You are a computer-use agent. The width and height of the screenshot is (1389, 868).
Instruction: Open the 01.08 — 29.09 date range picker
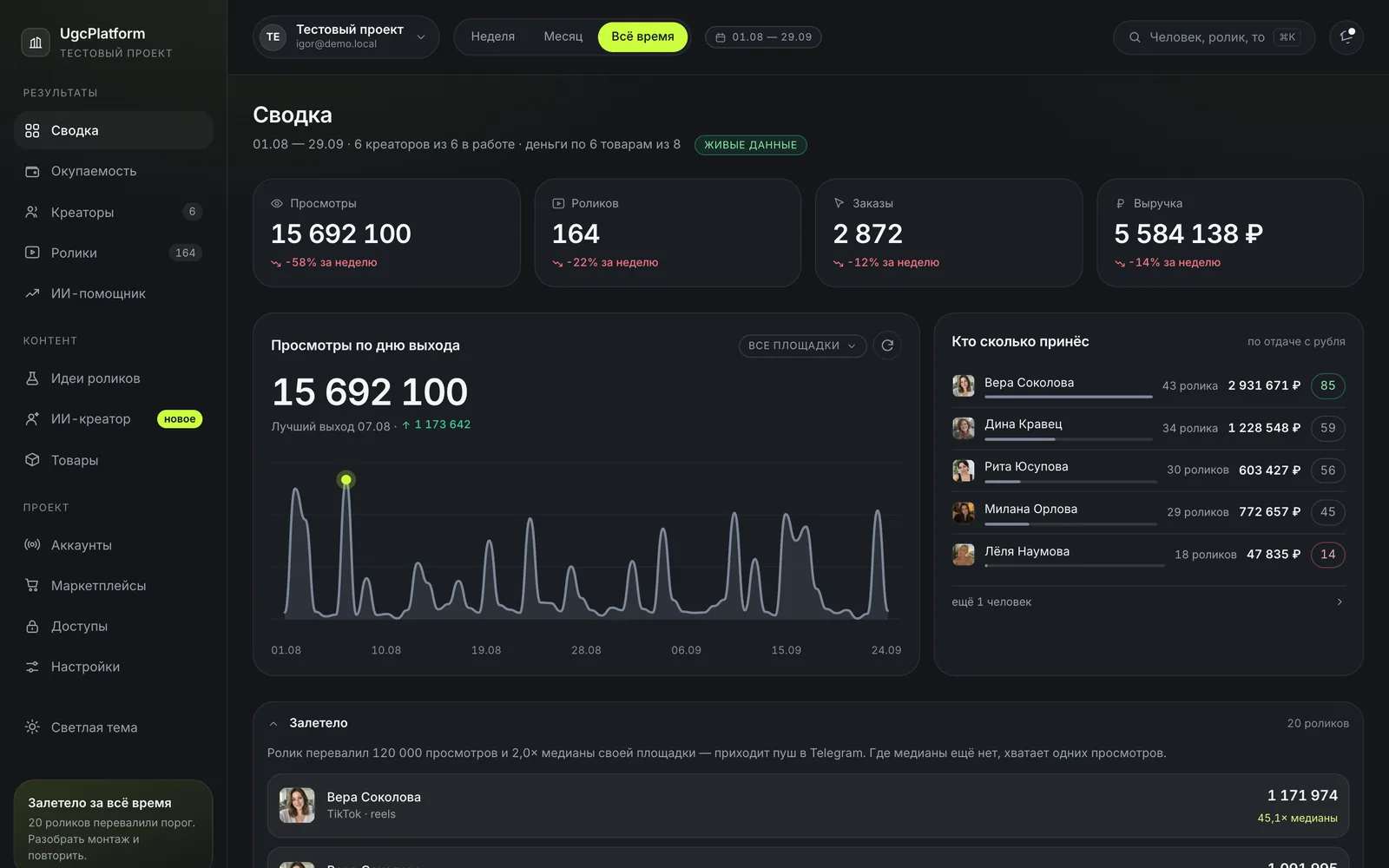[763, 37]
